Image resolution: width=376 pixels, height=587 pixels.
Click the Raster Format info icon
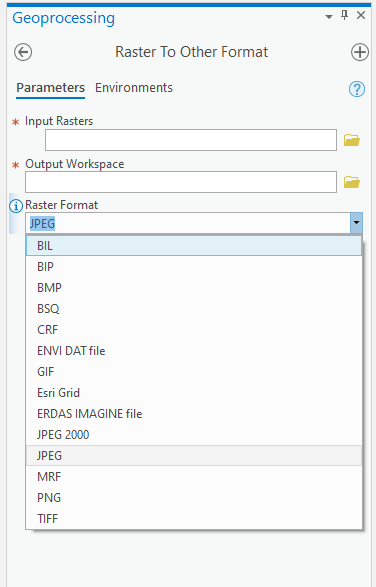[16, 206]
